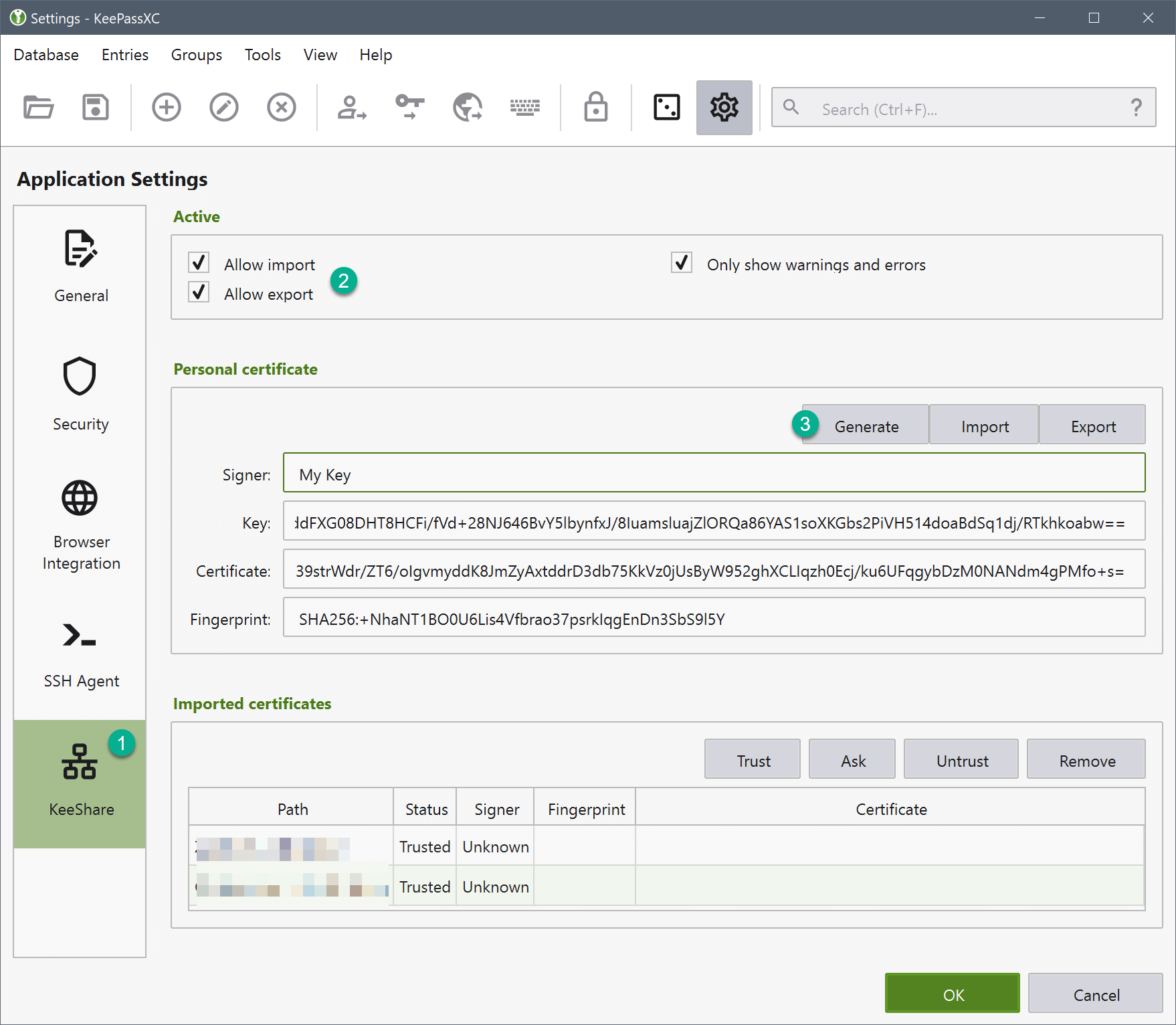Click the Open Database folder icon
The width and height of the screenshot is (1176, 1025).
tap(38, 107)
